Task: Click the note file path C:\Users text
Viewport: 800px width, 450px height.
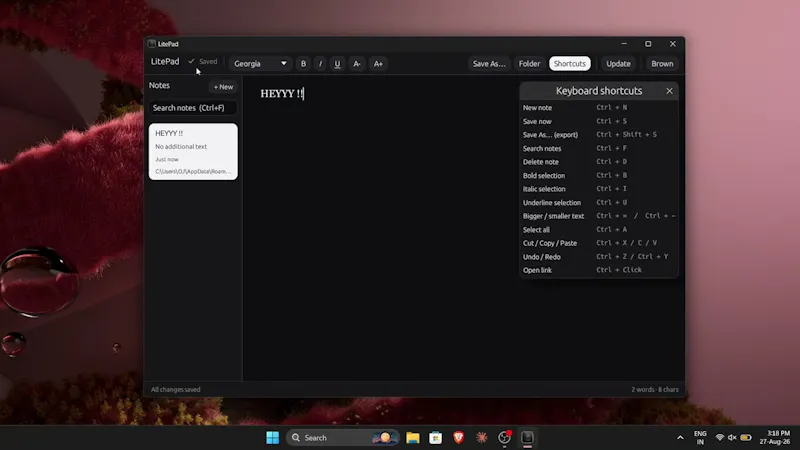Action: pos(193,171)
